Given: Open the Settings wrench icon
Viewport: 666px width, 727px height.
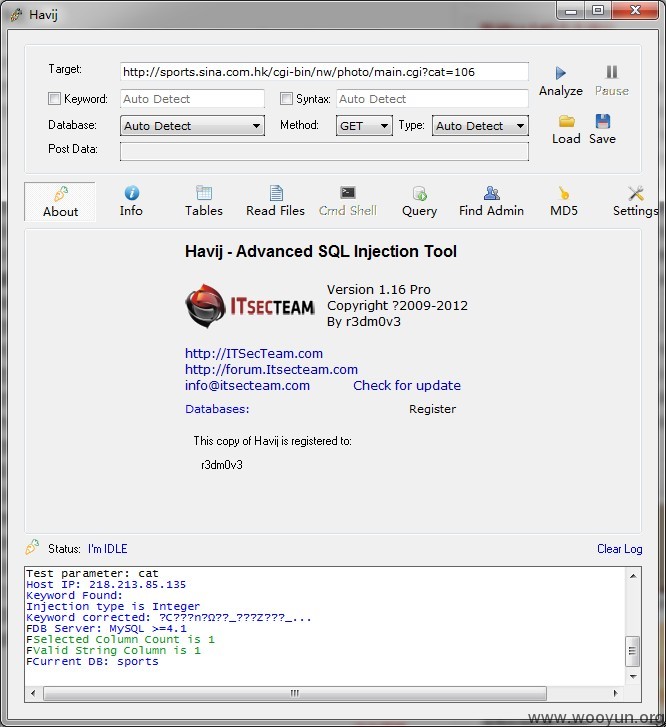Looking at the screenshot, I should 636,193.
